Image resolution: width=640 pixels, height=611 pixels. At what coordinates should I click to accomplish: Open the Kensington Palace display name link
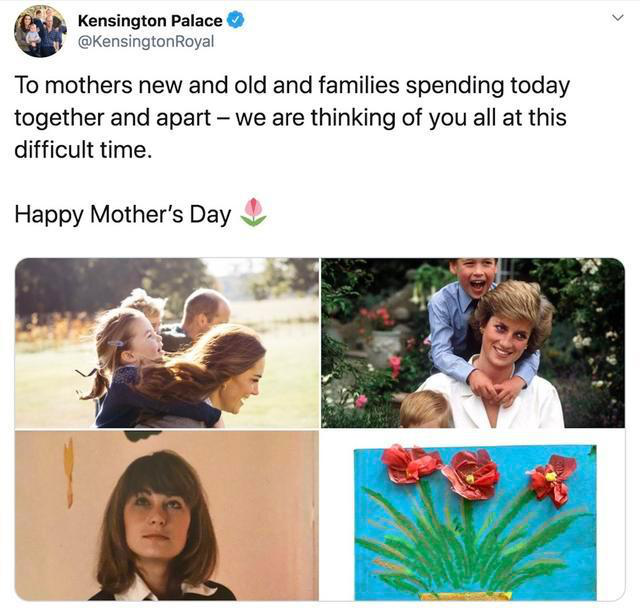click(150, 20)
